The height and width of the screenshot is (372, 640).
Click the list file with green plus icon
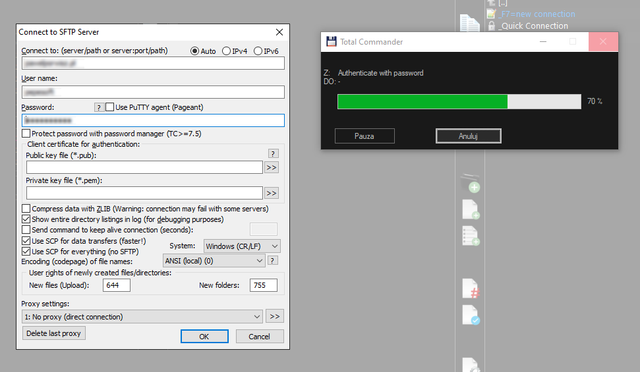471,236
